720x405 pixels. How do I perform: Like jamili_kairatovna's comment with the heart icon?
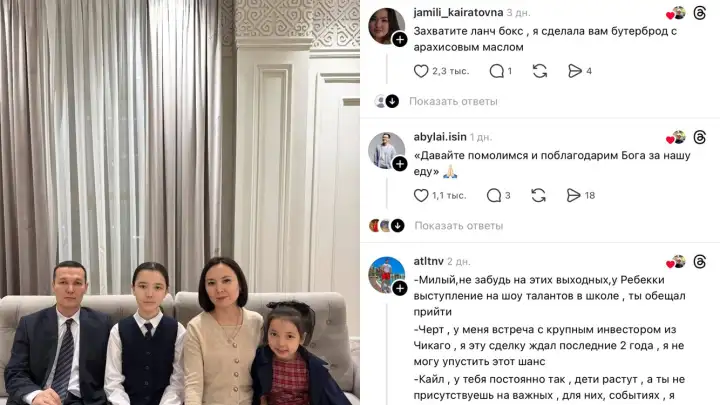[x=421, y=71]
